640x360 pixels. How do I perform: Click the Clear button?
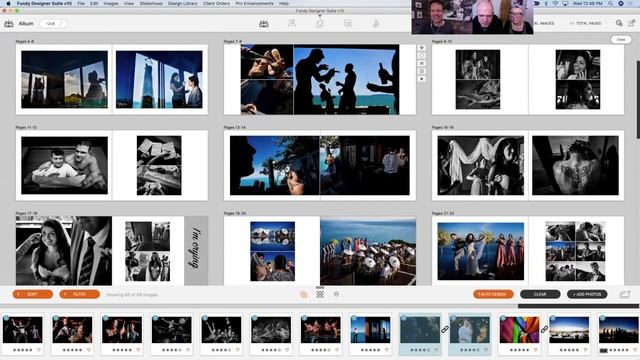tap(540, 294)
